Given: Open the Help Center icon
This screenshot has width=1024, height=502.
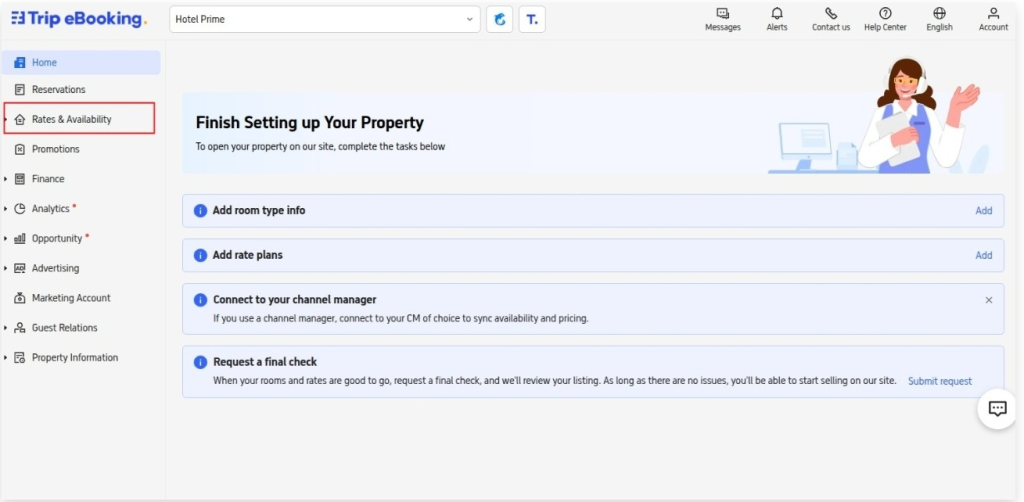Looking at the screenshot, I should click(x=885, y=14).
